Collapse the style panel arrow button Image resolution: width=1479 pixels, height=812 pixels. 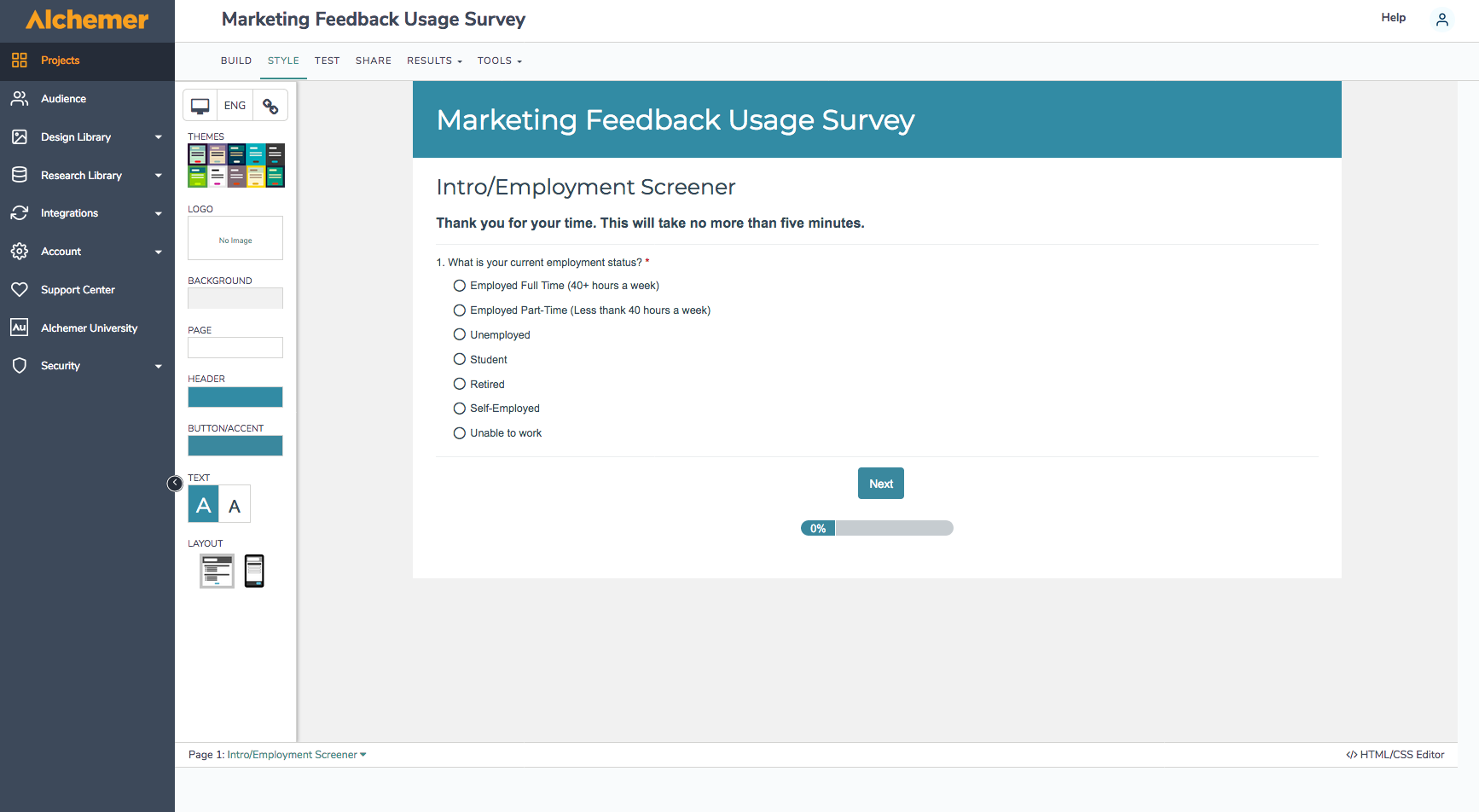point(175,484)
